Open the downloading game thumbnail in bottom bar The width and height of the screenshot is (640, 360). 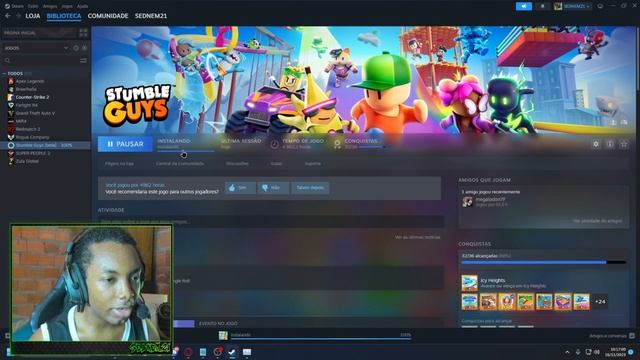tap(223, 336)
